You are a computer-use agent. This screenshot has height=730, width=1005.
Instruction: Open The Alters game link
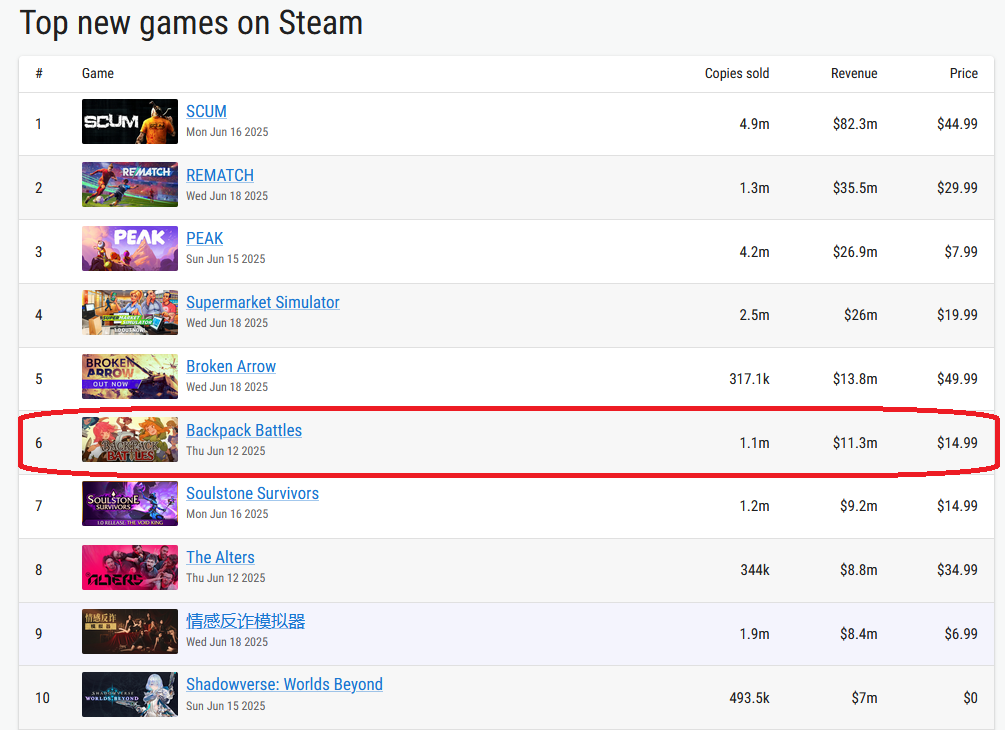tap(220, 558)
